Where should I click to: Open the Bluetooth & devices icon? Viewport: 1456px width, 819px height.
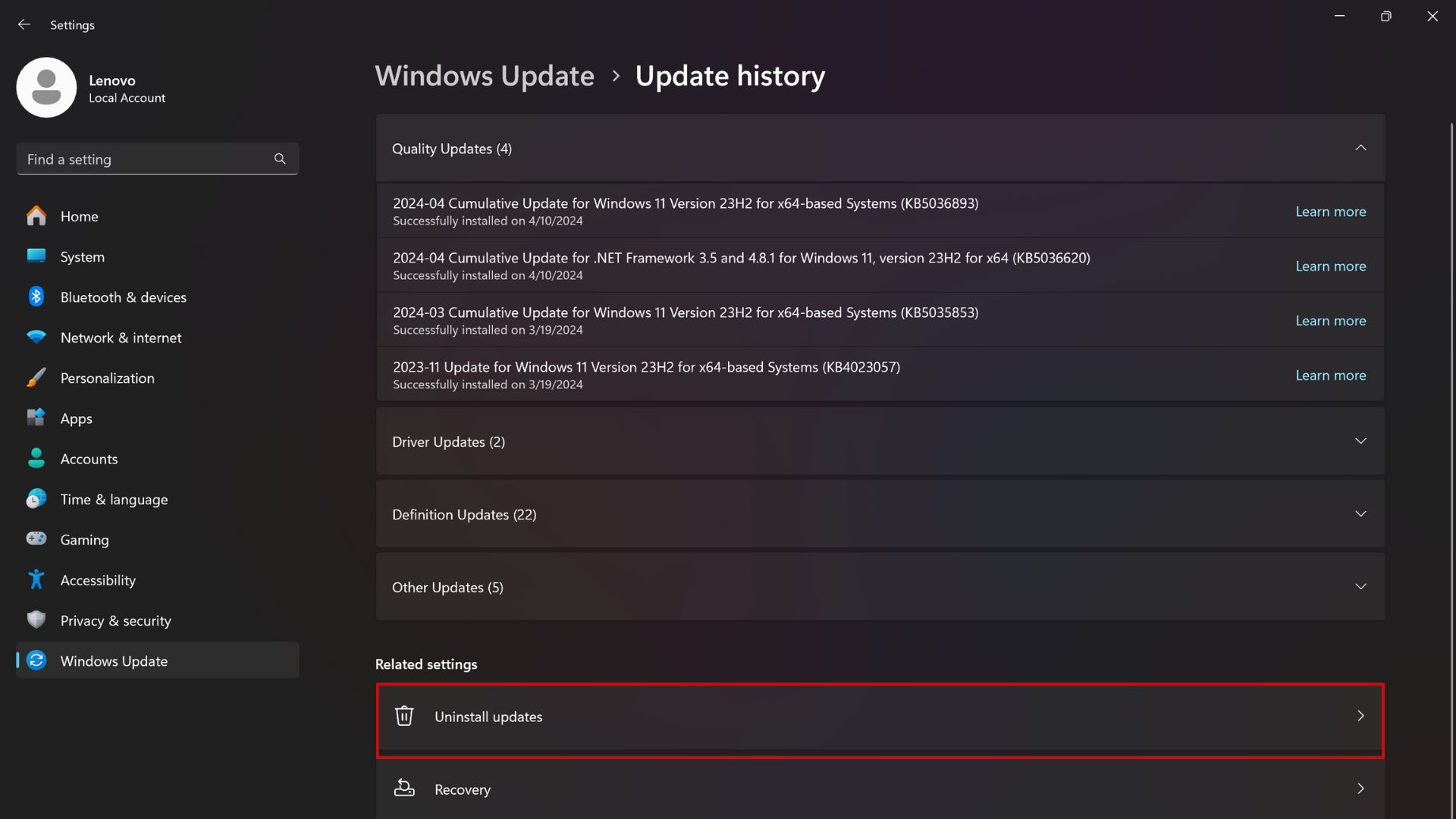(36, 297)
